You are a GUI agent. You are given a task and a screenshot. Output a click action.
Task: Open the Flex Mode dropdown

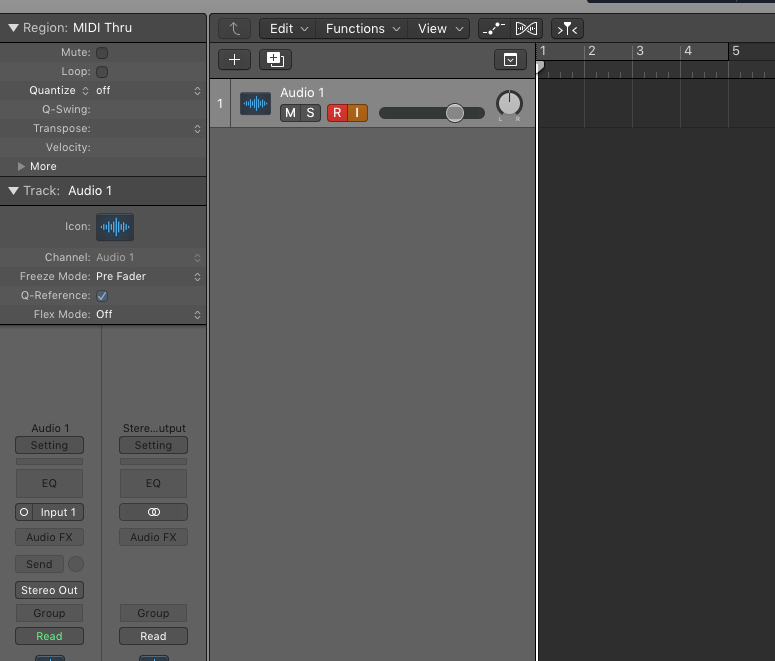click(x=148, y=314)
